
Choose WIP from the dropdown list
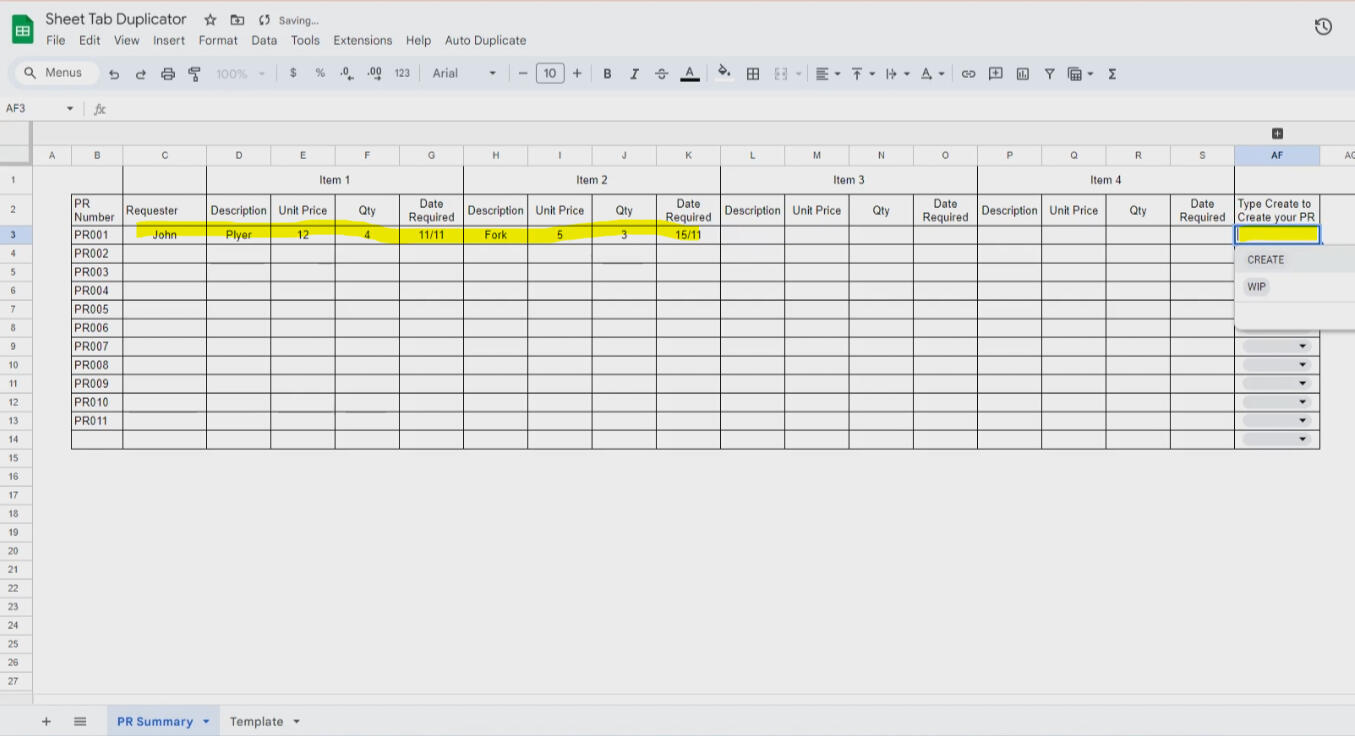1256,287
